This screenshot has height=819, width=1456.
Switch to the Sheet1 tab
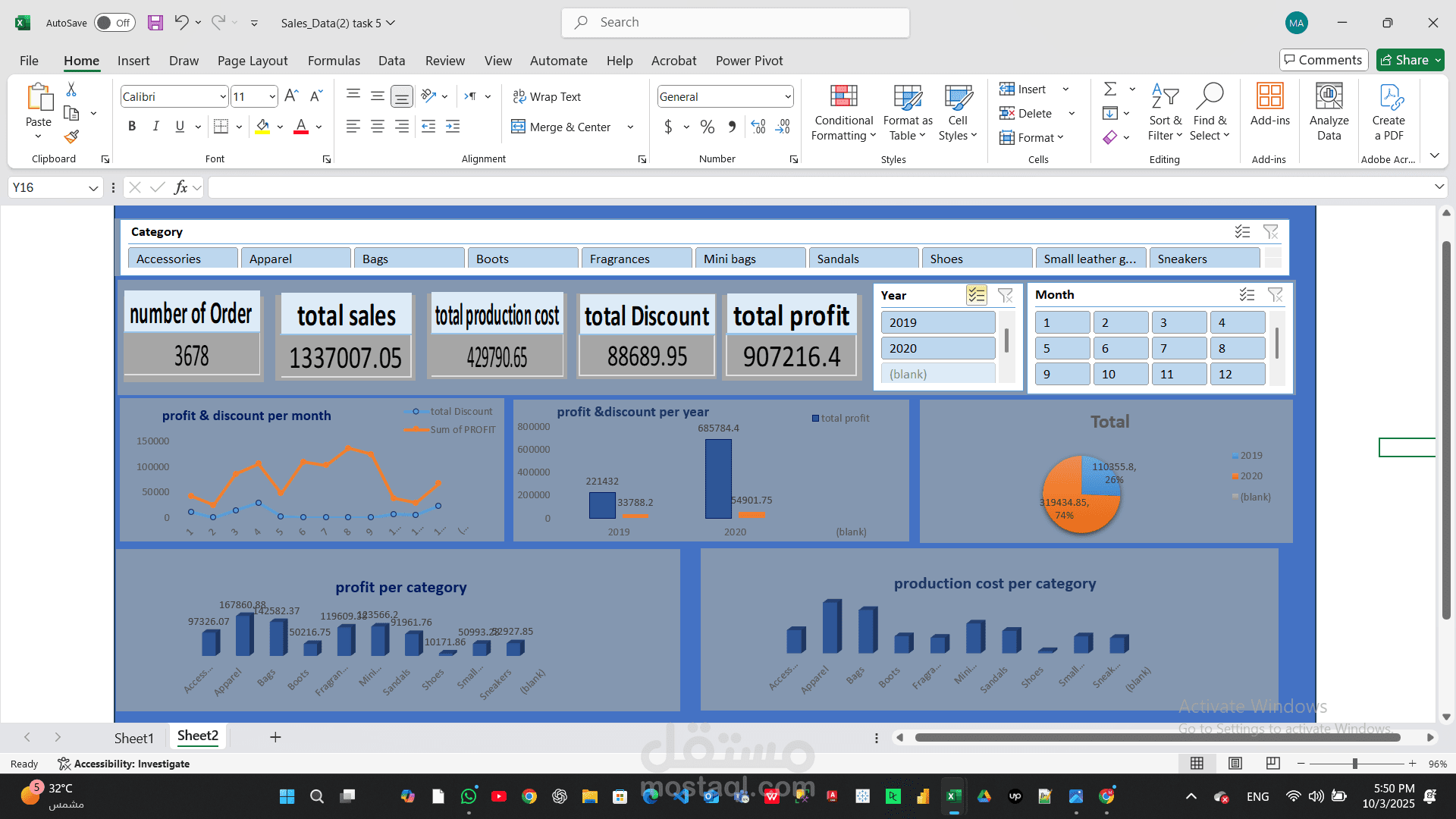pos(133,737)
